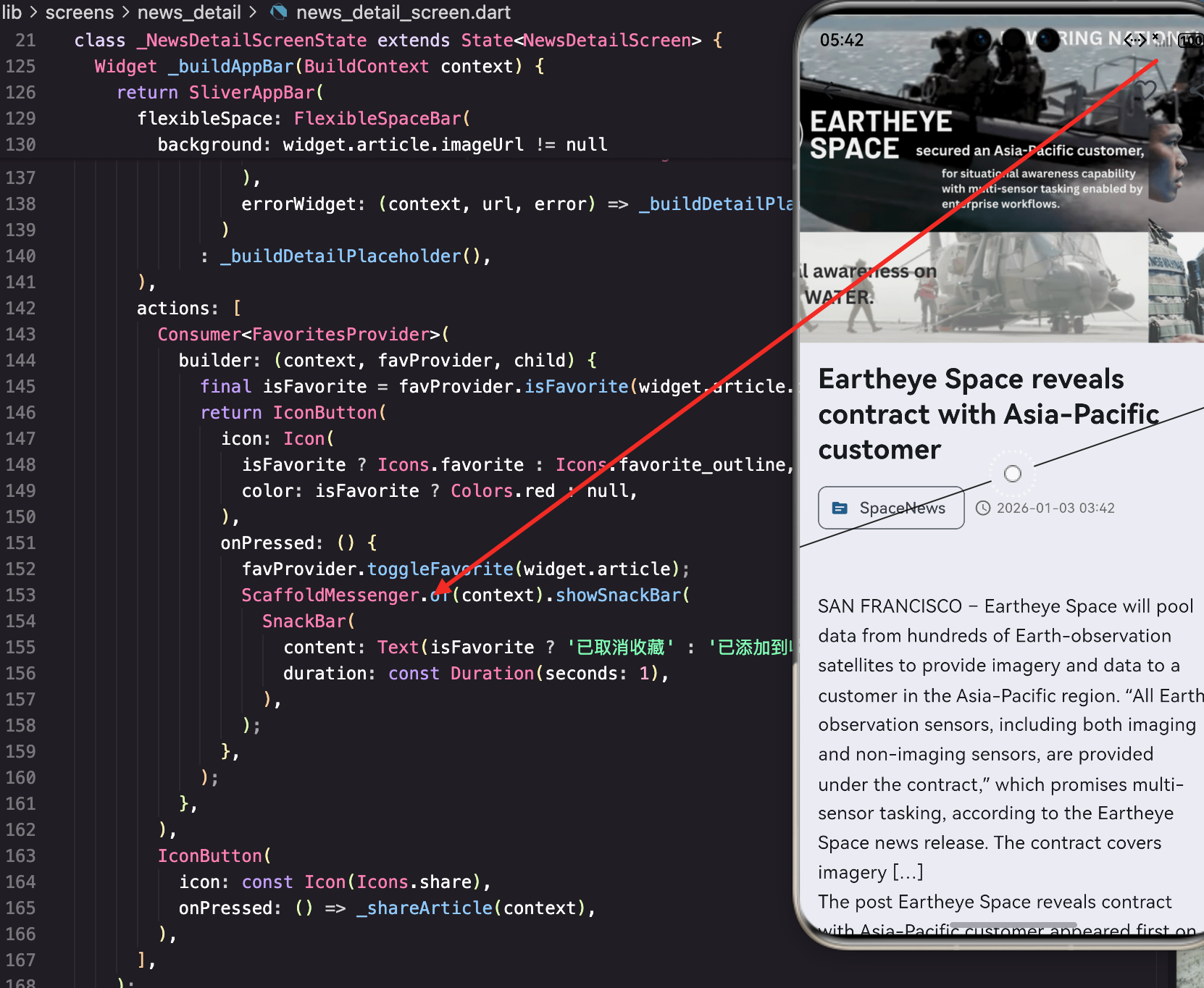1204x988 pixels.
Task: Click the folder icon in the SpaceNews chip
Action: [840, 508]
